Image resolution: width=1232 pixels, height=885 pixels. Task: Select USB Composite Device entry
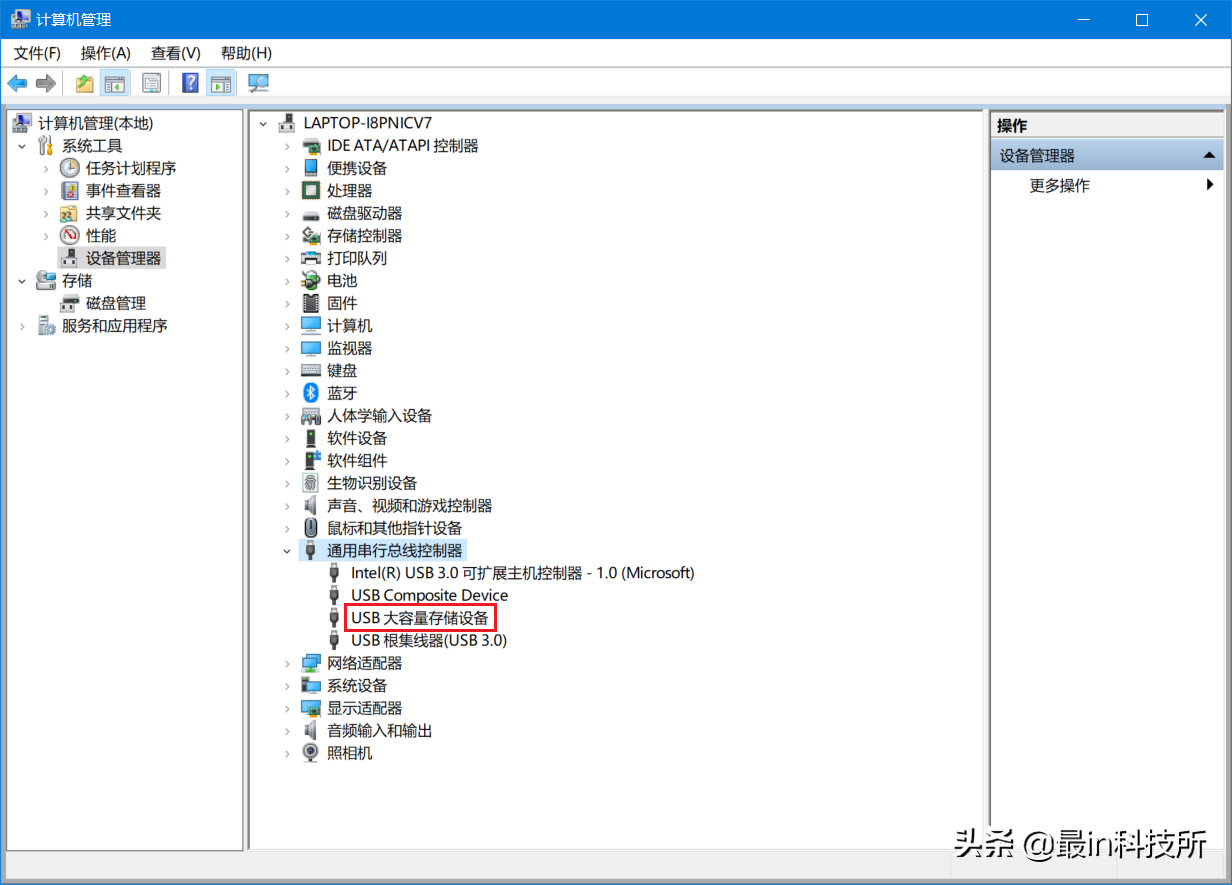tap(430, 596)
